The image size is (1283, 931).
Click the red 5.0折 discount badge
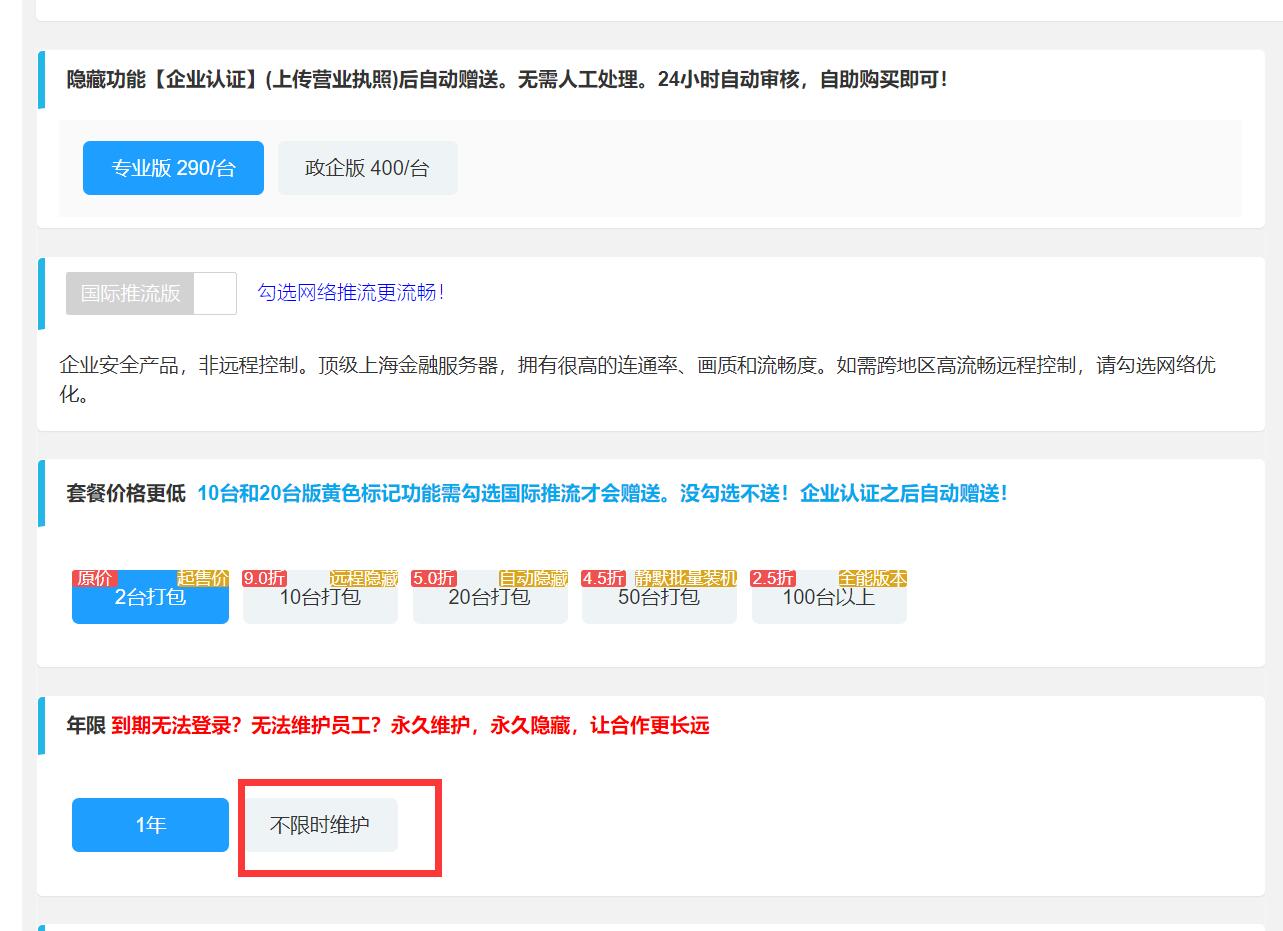tap(434, 578)
